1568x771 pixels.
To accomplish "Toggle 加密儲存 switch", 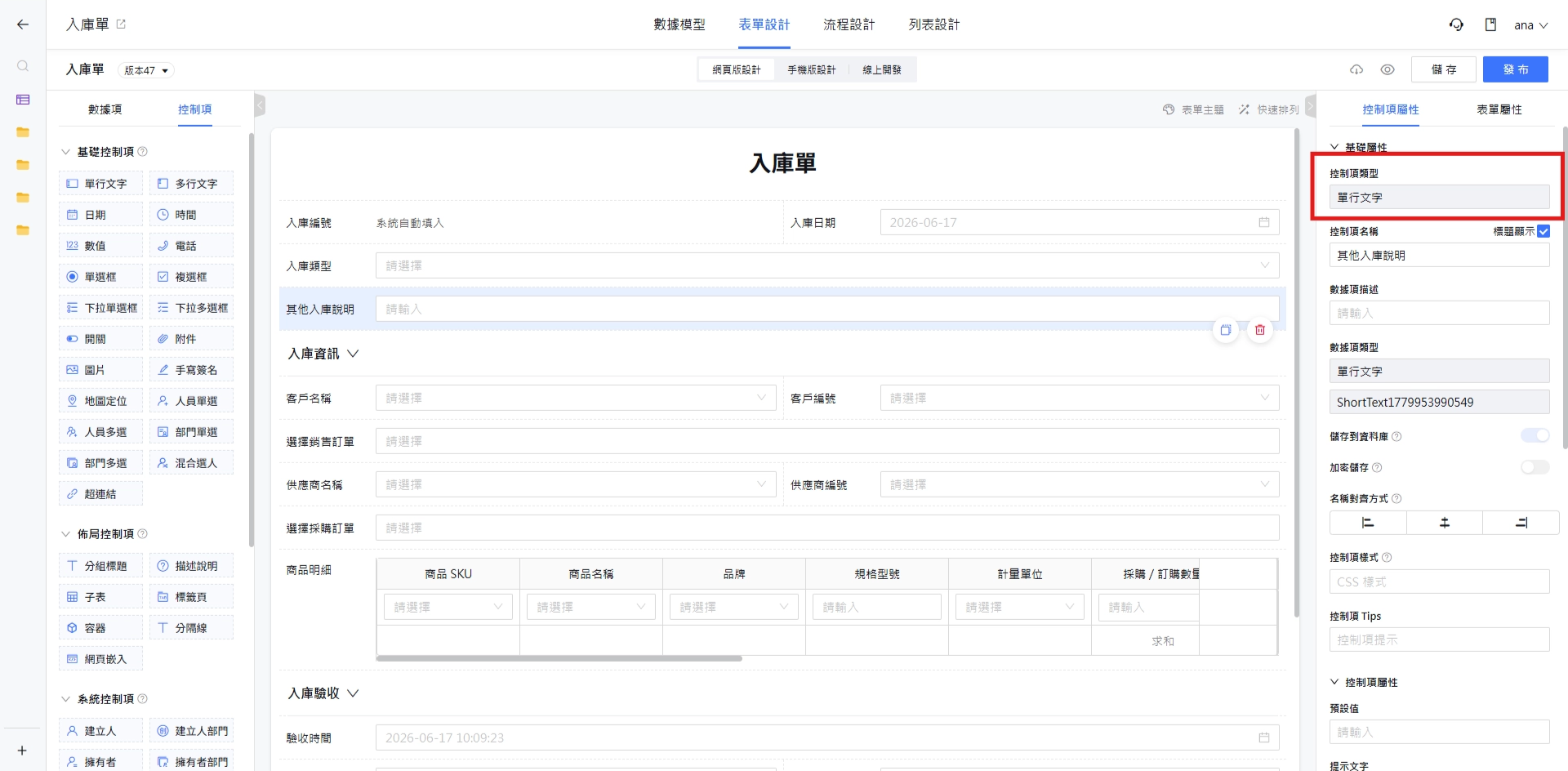I will 1535,467.
